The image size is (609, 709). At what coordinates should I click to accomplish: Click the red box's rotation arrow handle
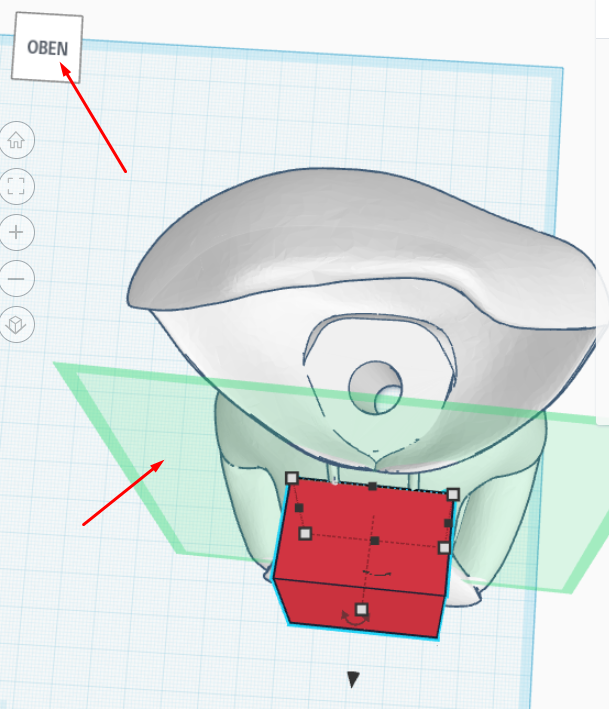(x=355, y=619)
